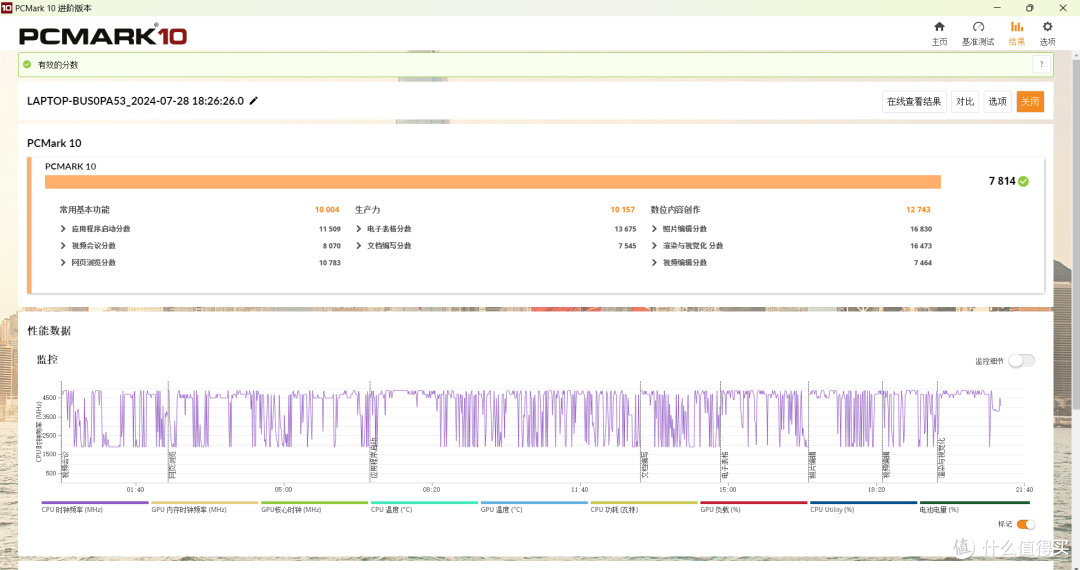Viewport: 1080px width, 570px height.
Task: Select the 结果 results chart icon
Action: coord(1017,27)
